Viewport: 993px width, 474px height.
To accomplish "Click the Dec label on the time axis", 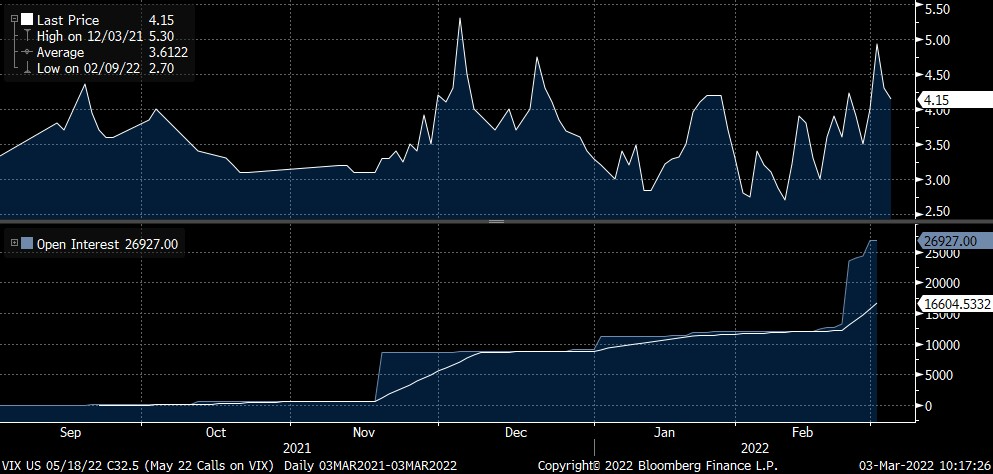I will pyautogui.click(x=516, y=433).
